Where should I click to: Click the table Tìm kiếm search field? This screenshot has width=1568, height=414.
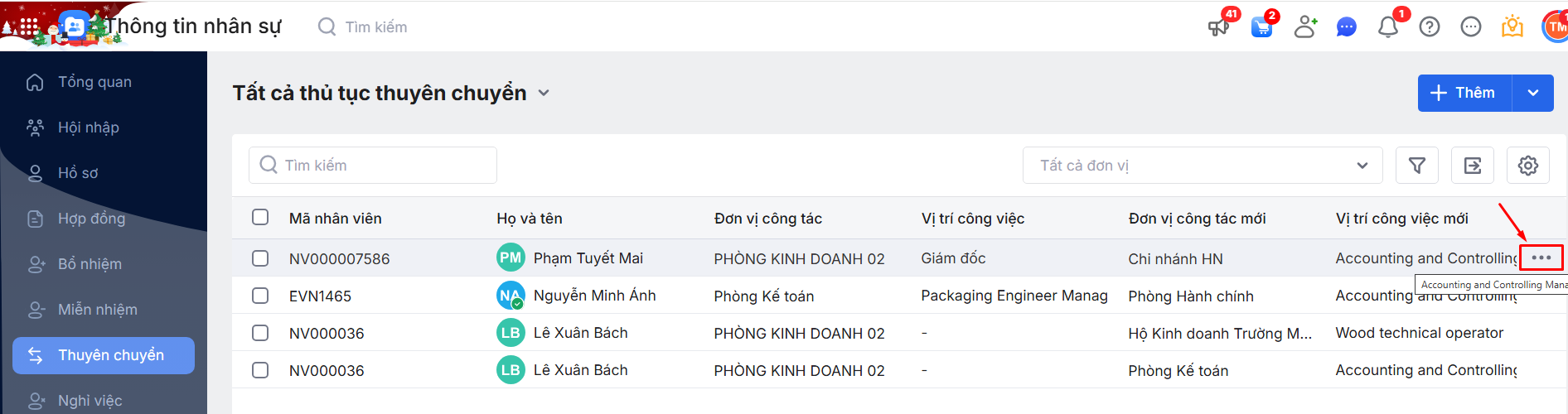coord(373,166)
